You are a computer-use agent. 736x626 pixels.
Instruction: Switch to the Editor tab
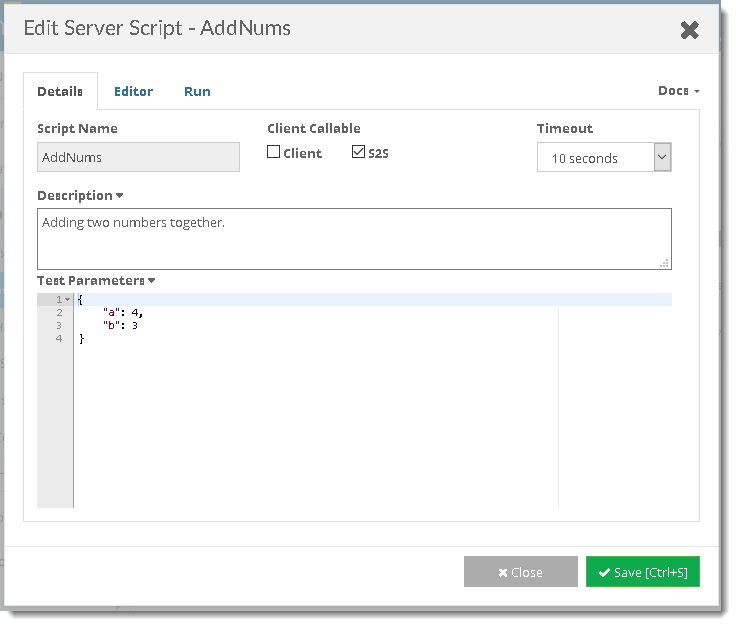[x=133, y=91]
